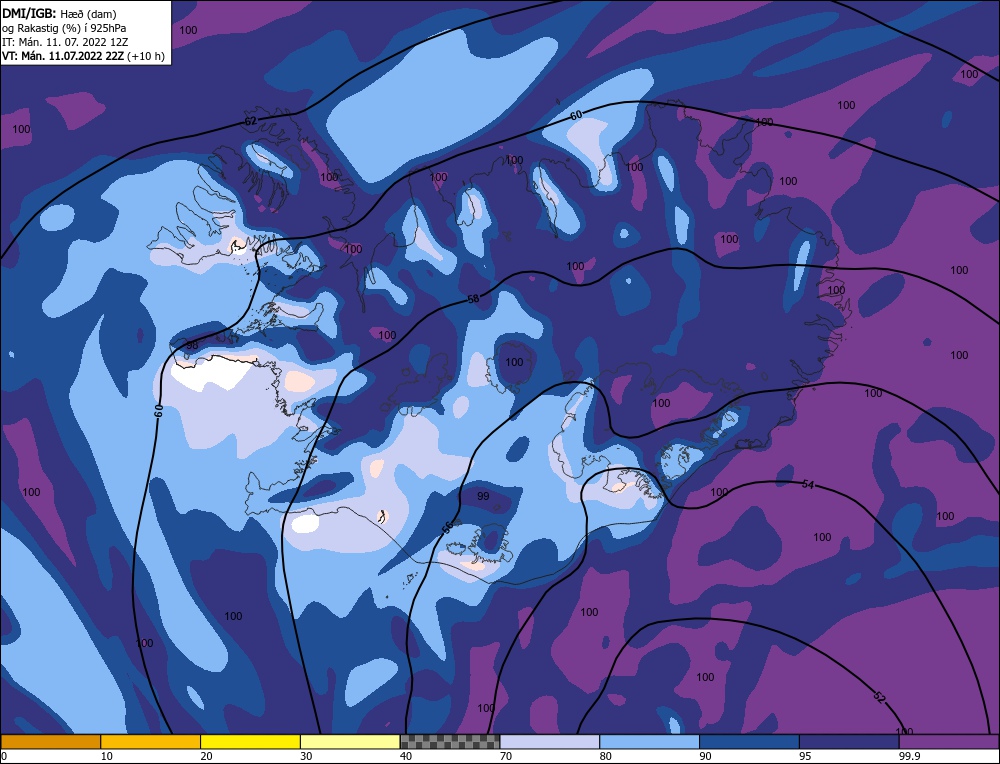The height and width of the screenshot is (764, 1000).
Task: Click the title text 'DMI/IGB: Hæð (dam)'
Action: (x=59, y=13)
